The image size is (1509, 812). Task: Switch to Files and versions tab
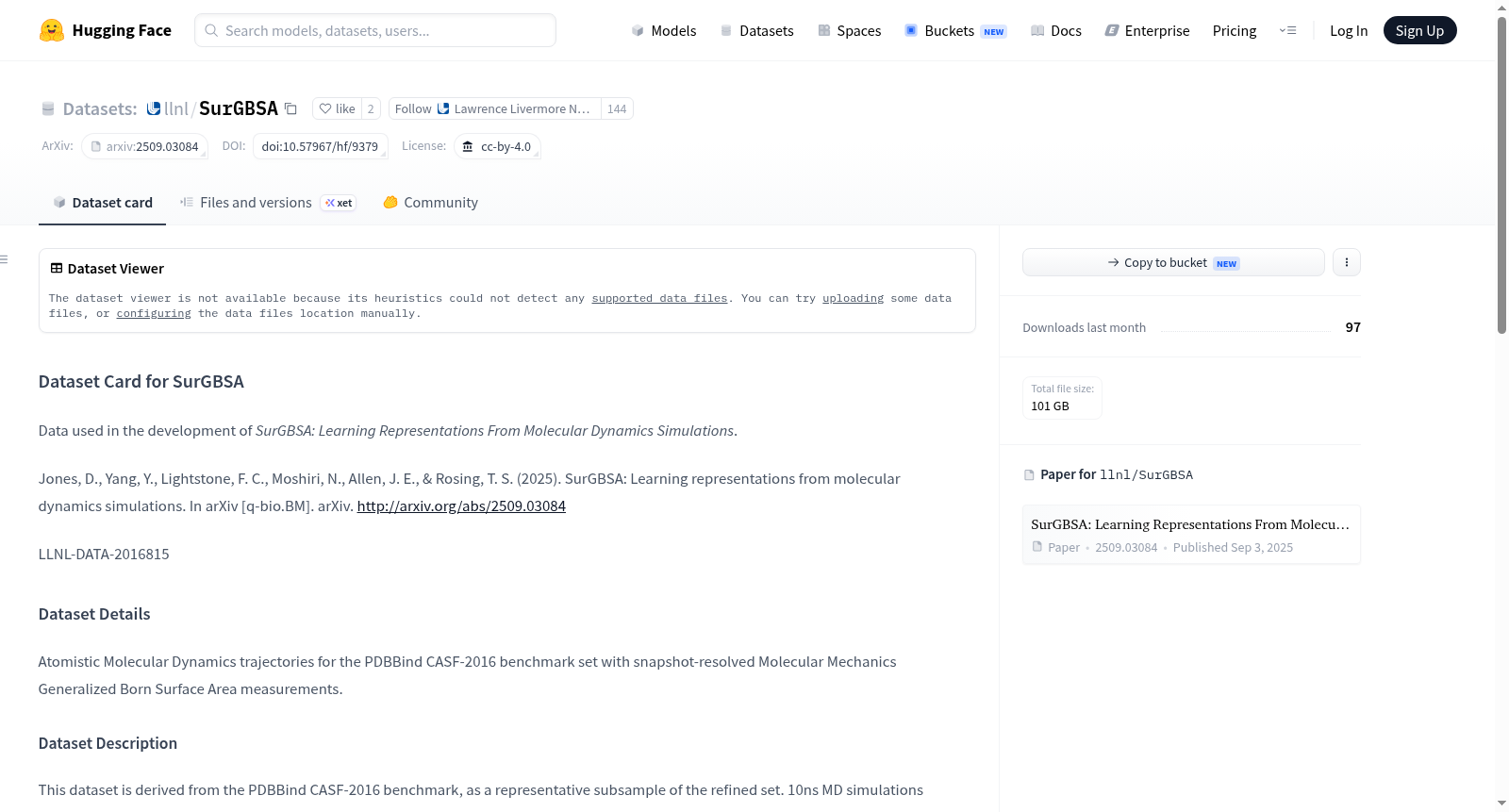[268, 203]
